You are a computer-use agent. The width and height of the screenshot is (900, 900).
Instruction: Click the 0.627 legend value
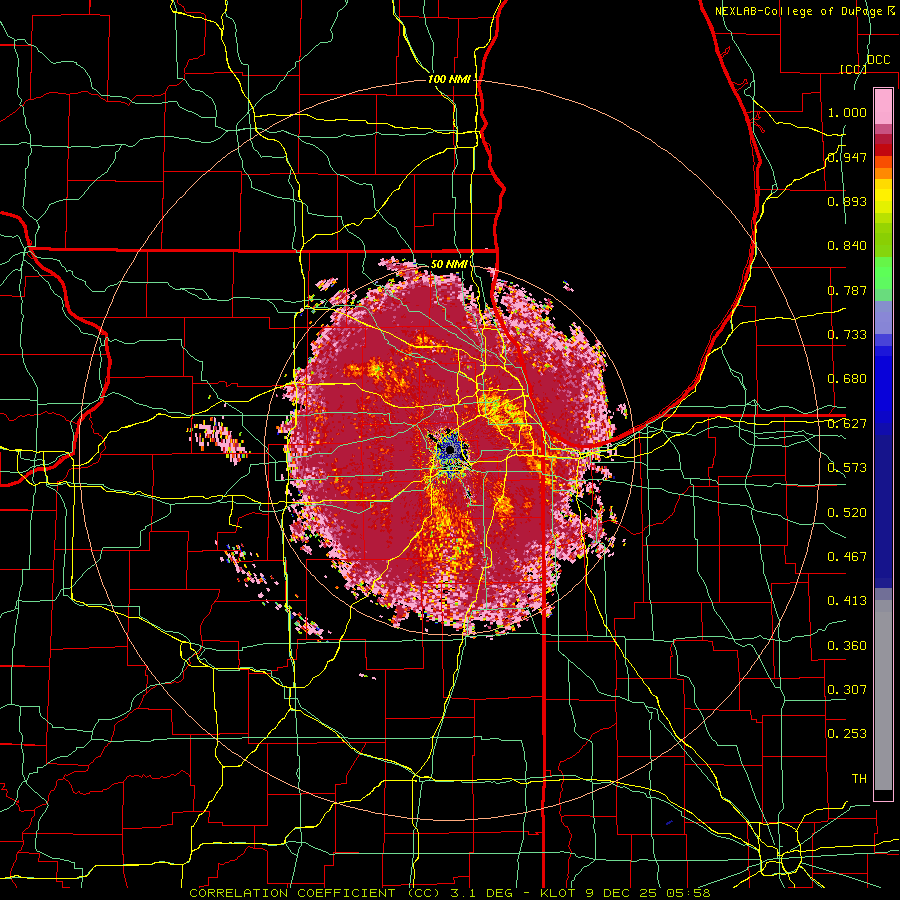(x=847, y=424)
